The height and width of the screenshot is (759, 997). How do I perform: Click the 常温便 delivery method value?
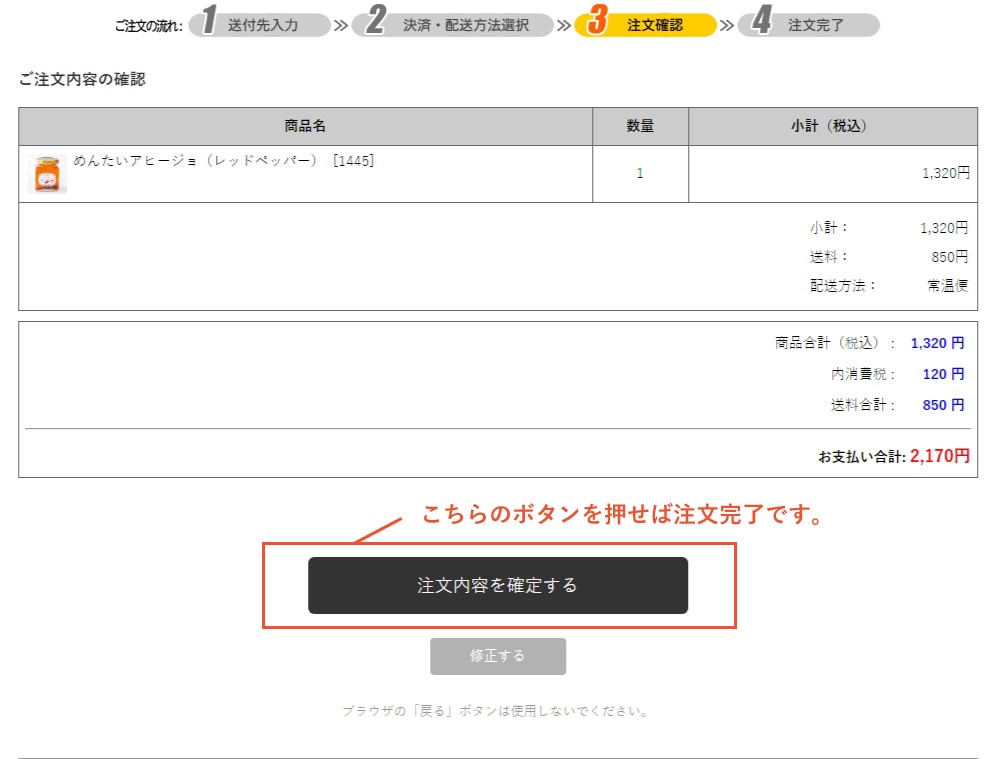tap(947, 285)
